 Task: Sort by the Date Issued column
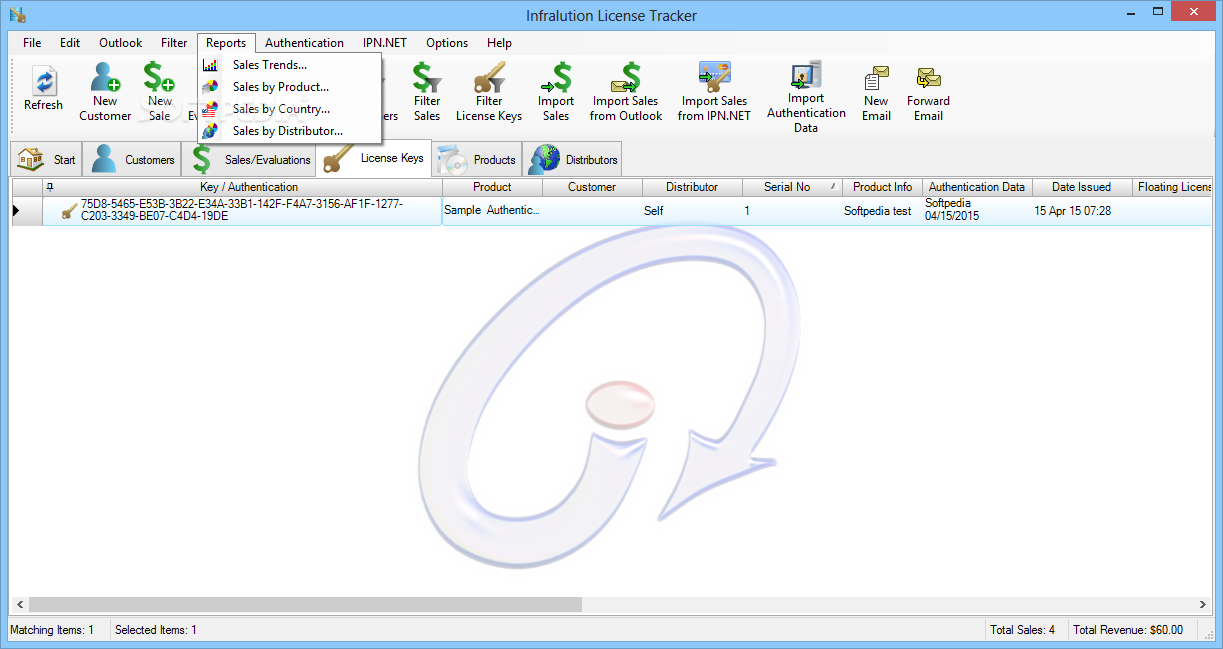(x=1081, y=187)
